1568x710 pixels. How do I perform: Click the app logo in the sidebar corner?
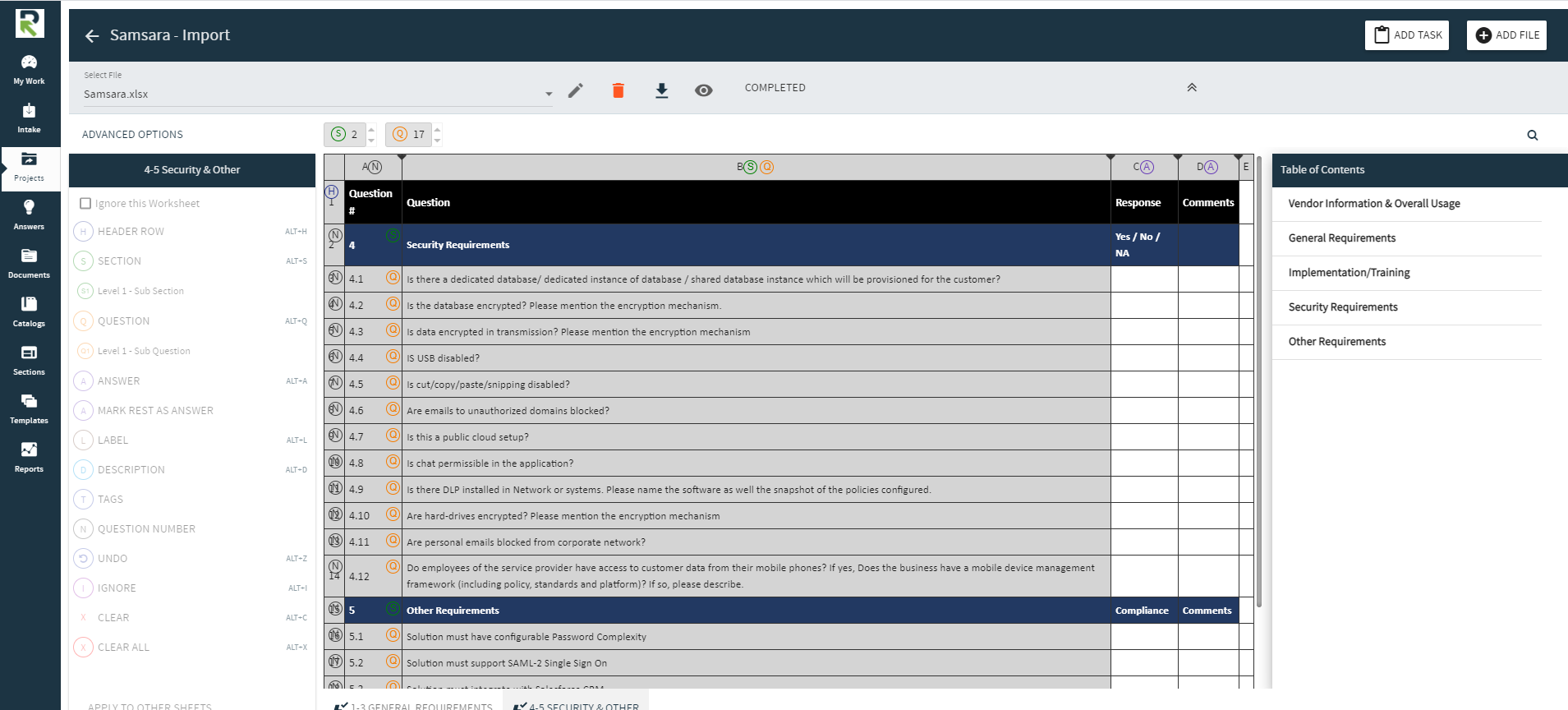click(30, 23)
